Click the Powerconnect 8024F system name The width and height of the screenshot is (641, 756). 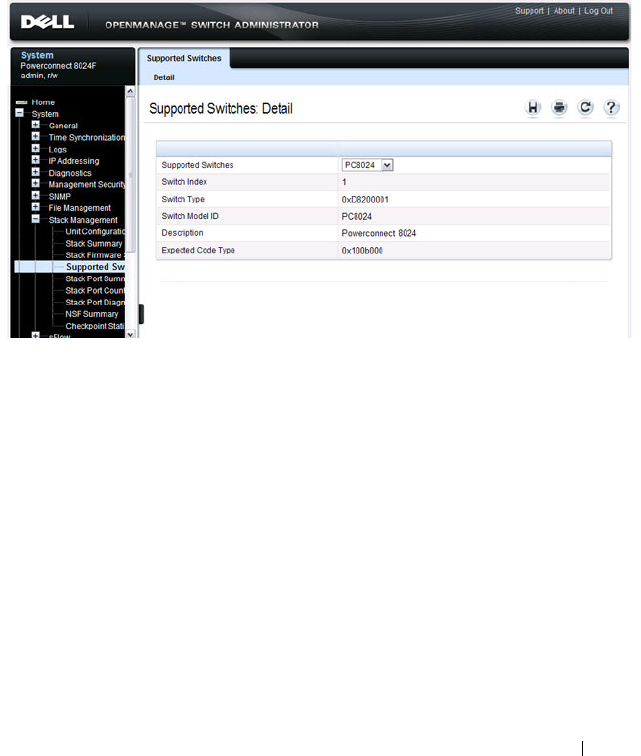[x=58, y=66]
